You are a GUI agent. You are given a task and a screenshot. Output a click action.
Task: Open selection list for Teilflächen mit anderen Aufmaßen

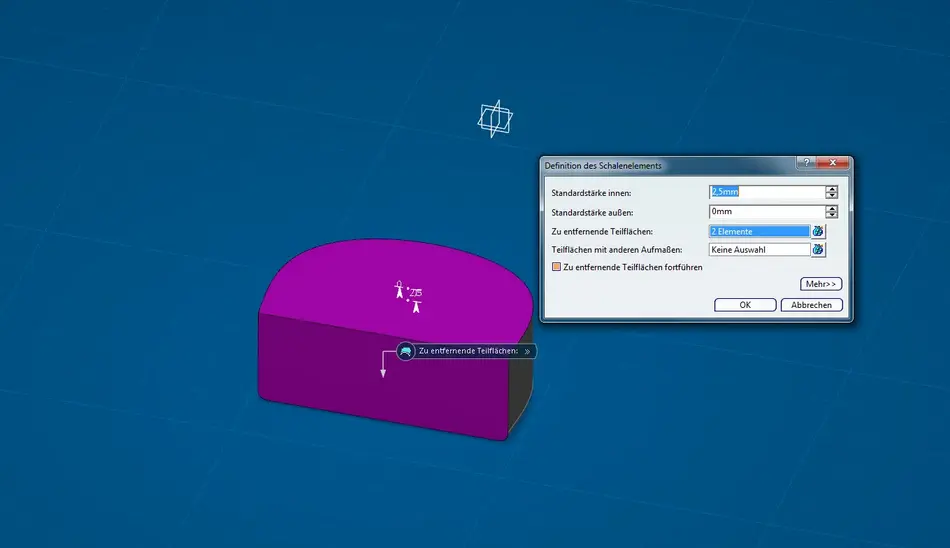click(818, 249)
